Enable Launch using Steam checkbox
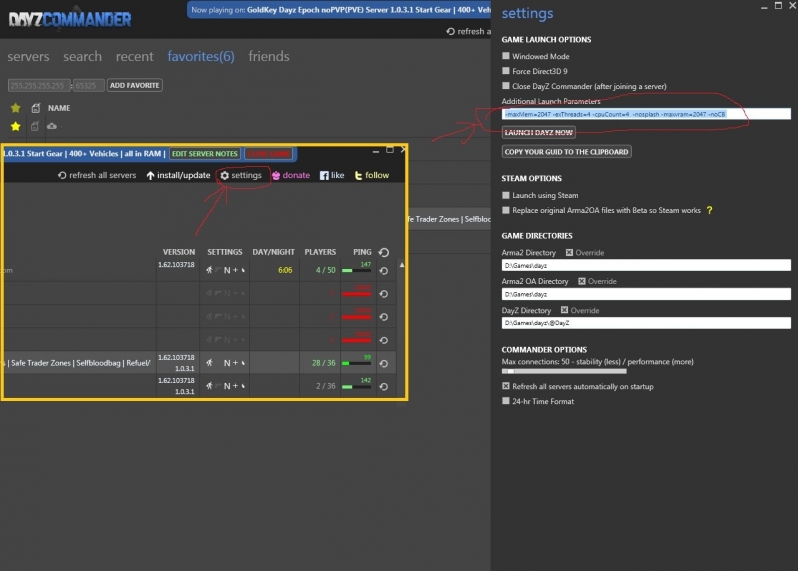This screenshot has width=798, height=571. click(x=506, y=195)
